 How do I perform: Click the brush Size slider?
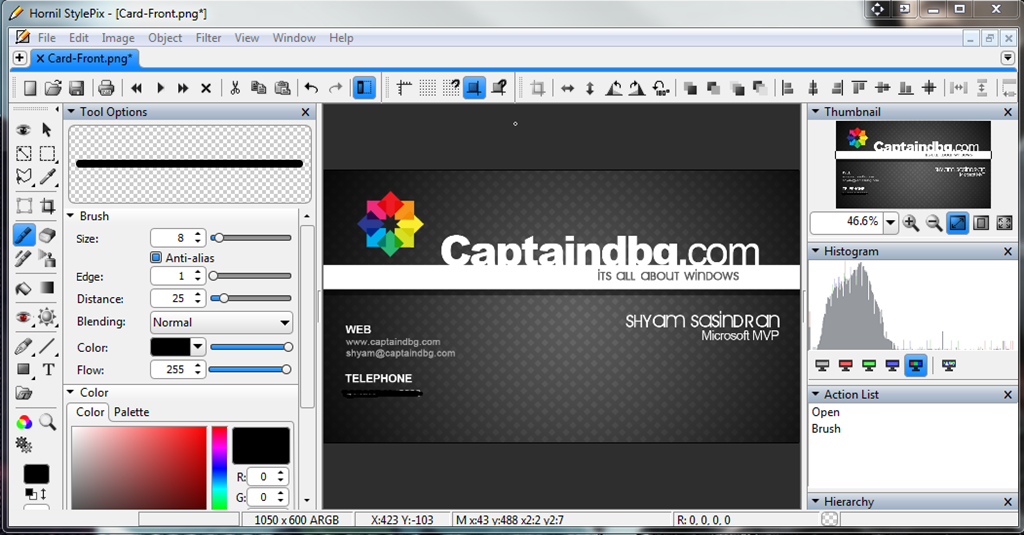[251, 238]
